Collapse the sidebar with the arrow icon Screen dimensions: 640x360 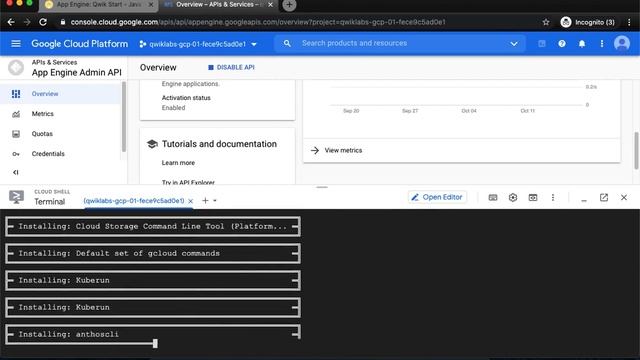point(16,172)
